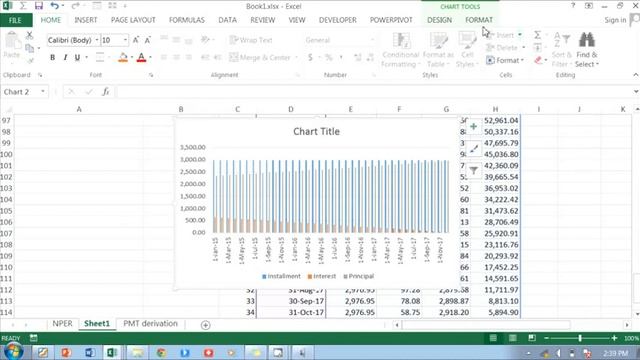
Task: Open the font name dropdown Calibri (Body)
Action: [x=97, y=40]
